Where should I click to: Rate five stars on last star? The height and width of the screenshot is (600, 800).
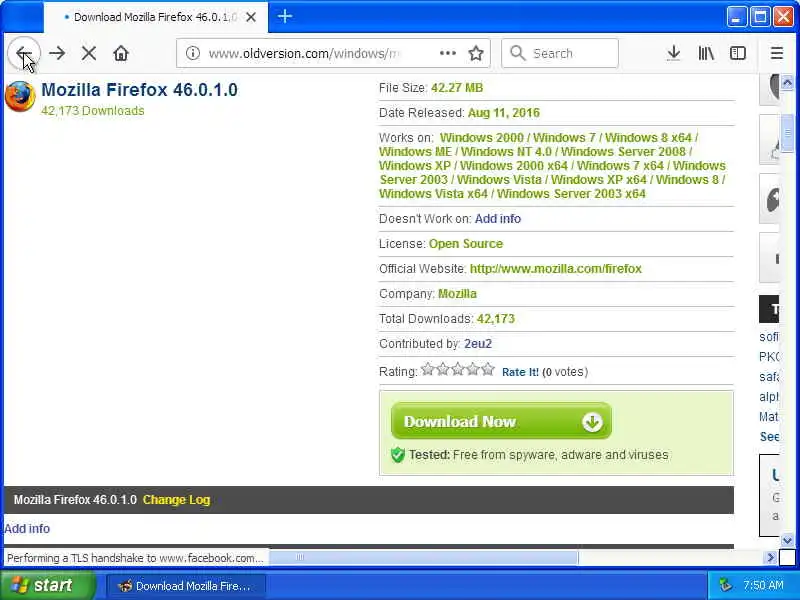[x=488, y=369]
